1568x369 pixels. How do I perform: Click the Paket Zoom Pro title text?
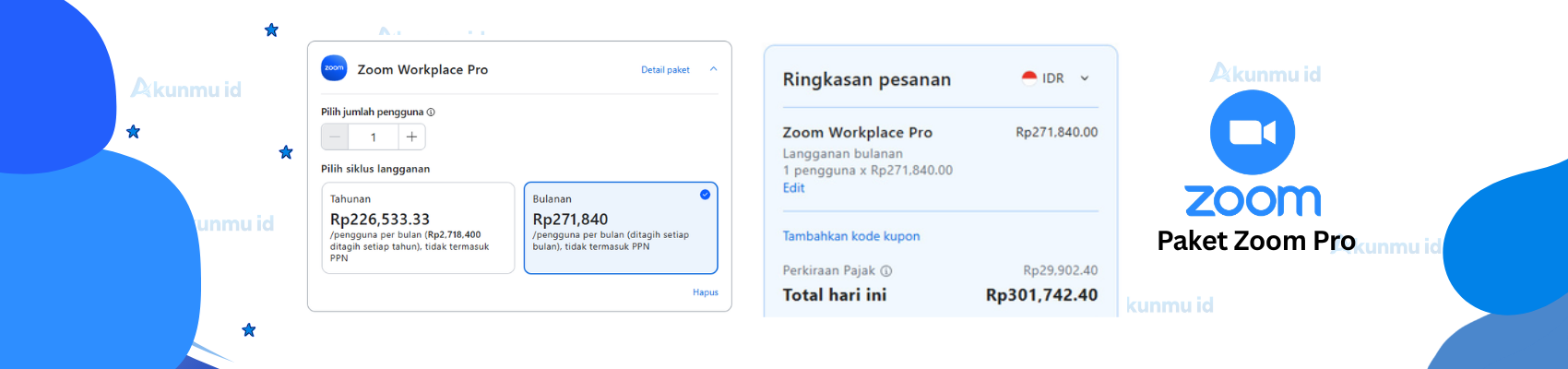point(1256,241)
